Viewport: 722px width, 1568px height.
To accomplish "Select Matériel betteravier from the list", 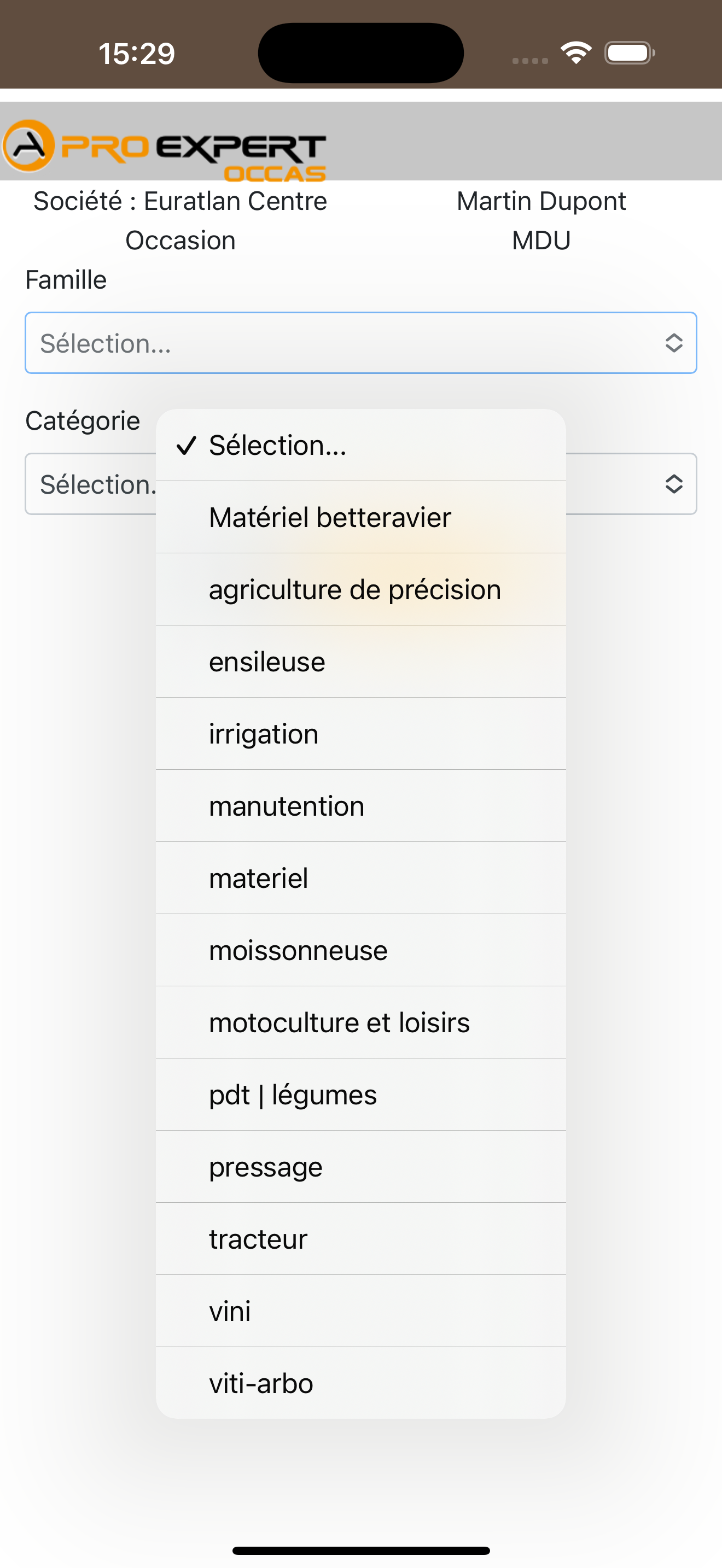I will pos(361,517).
